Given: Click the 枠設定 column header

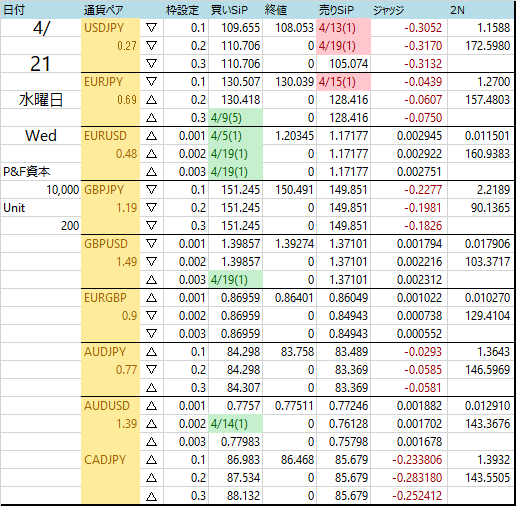Looking at the screenshot, I should pos(182,10).
